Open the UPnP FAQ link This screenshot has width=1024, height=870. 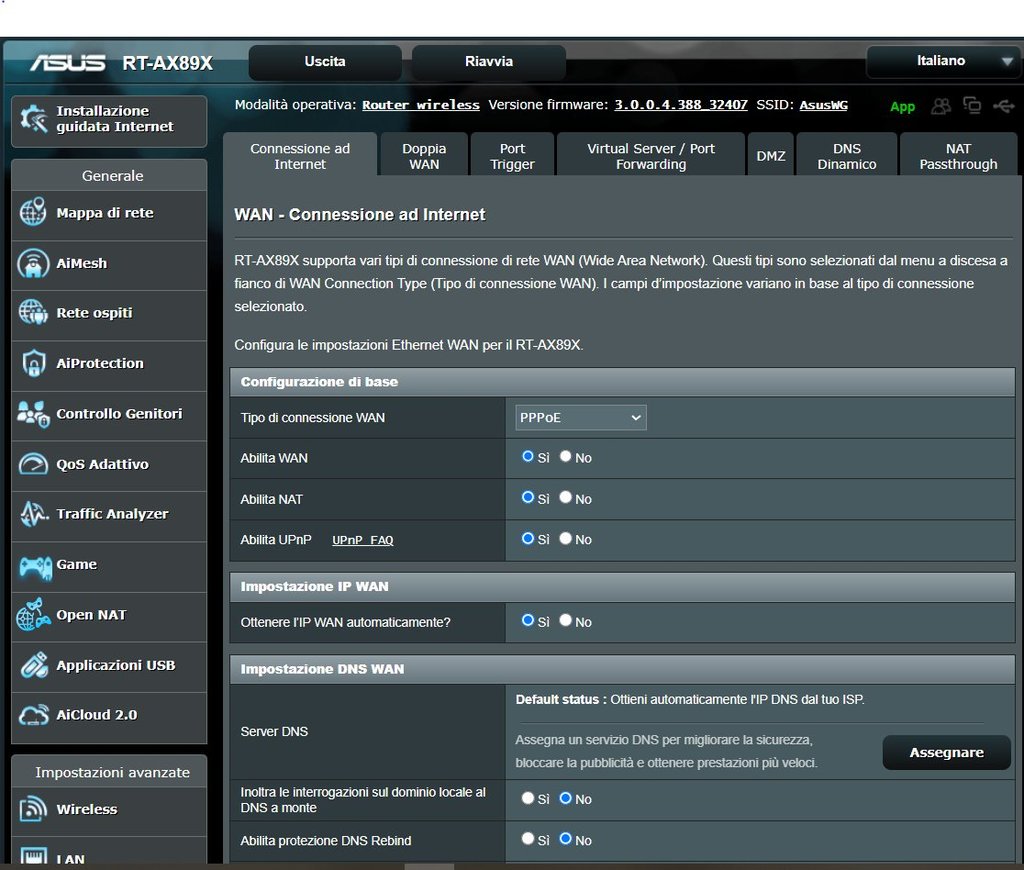(x=362, y=540)
